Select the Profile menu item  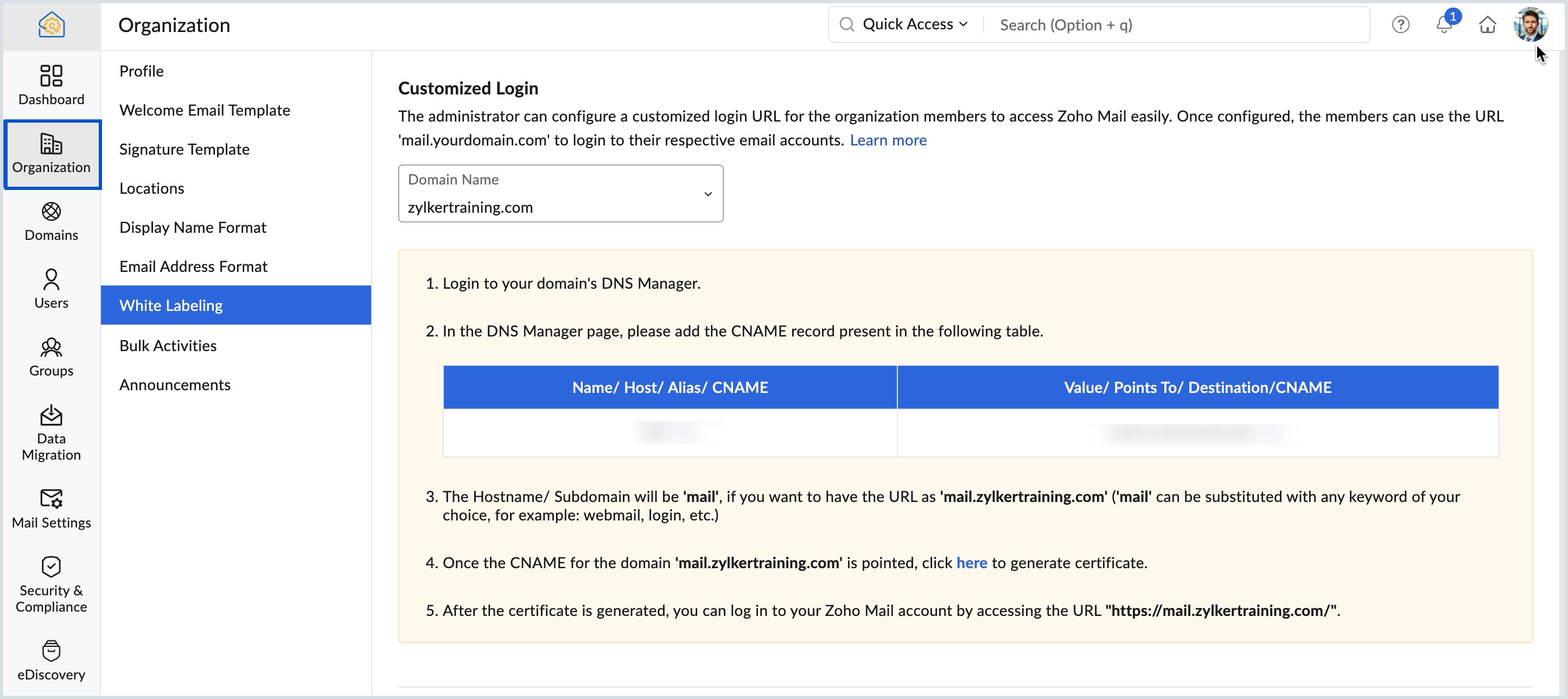tap(141, 71)
